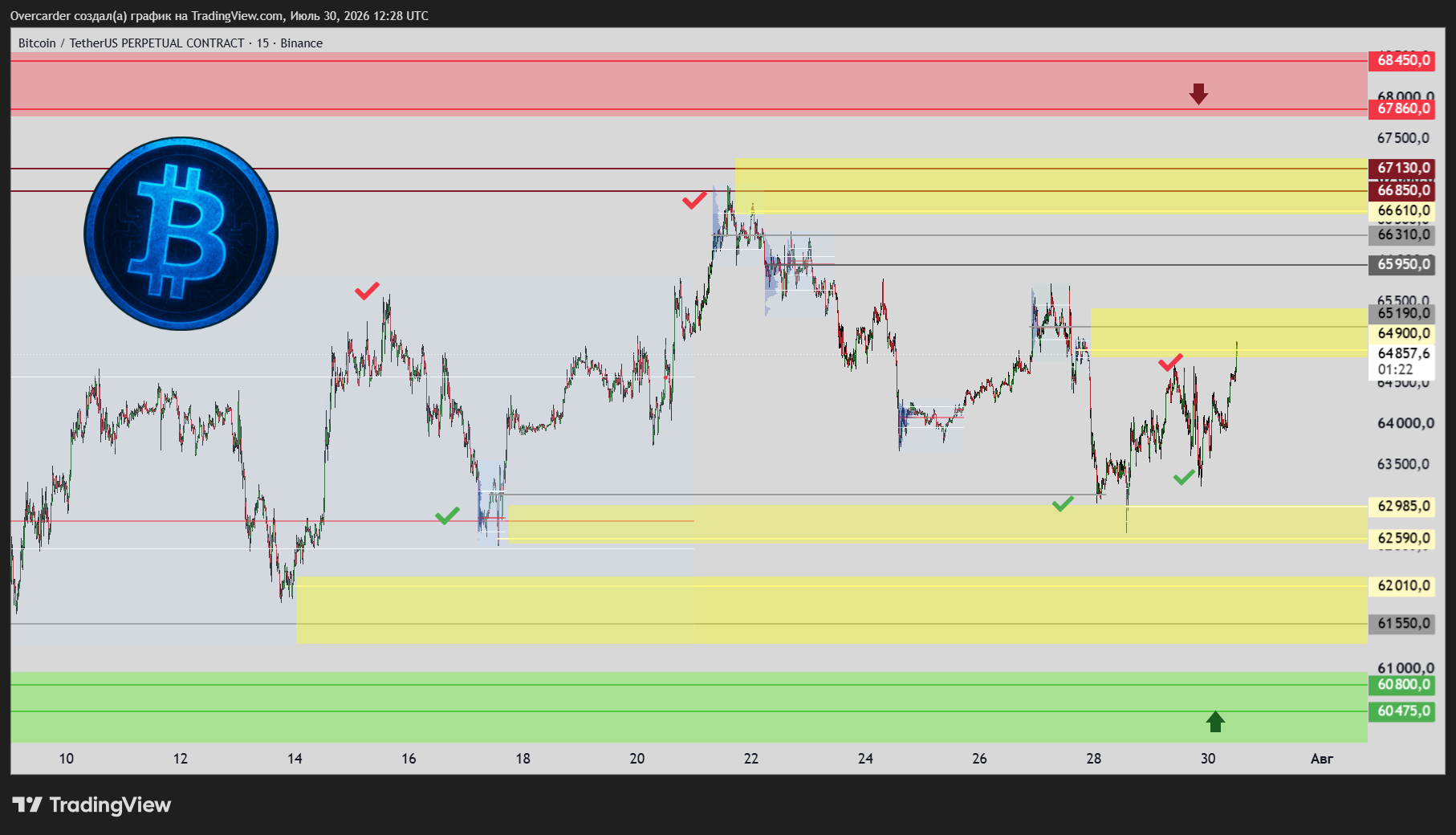Click the 60 475,0 green price label
Viewport: 1456px width, 835px height.
(x=1403, y=711)
